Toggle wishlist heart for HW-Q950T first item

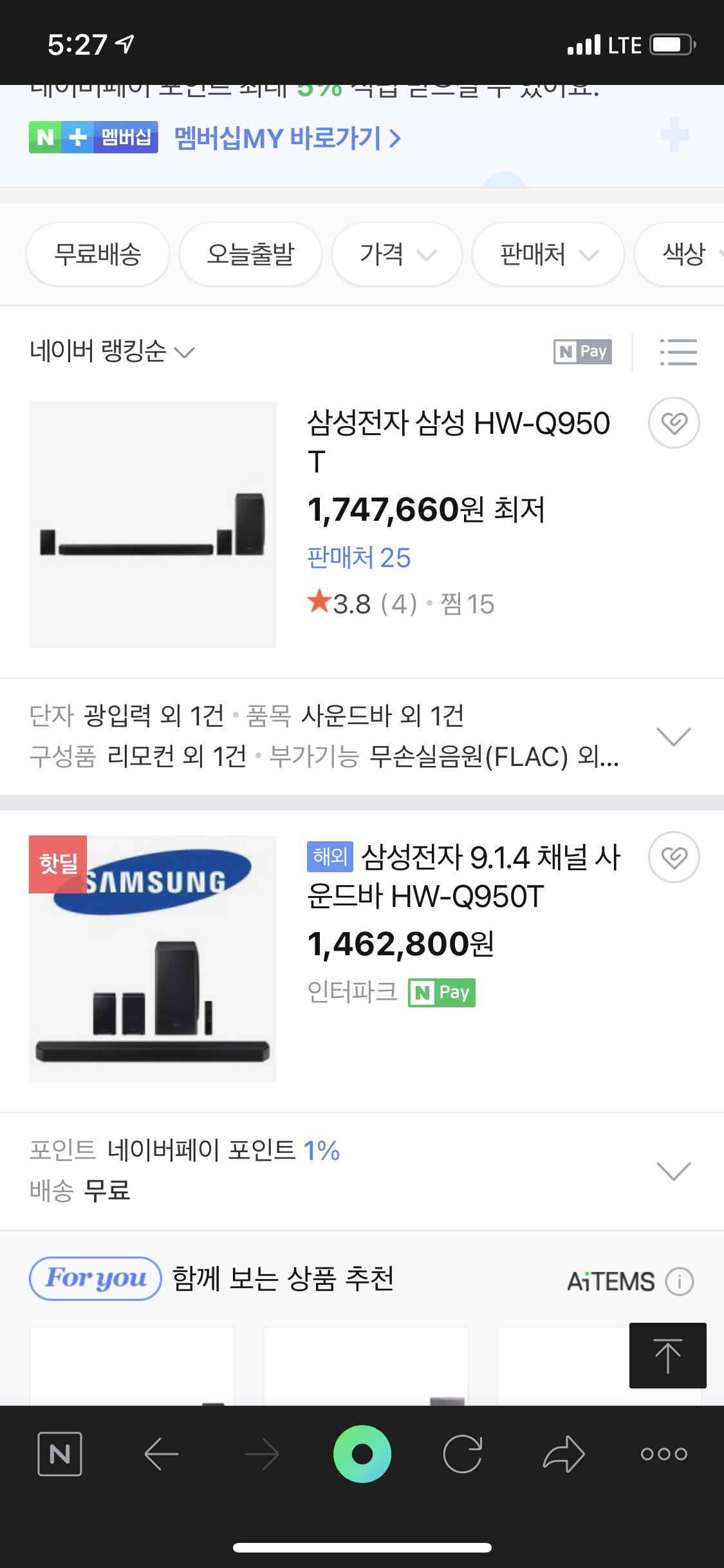pyautogui.click(x=674, y=423)
